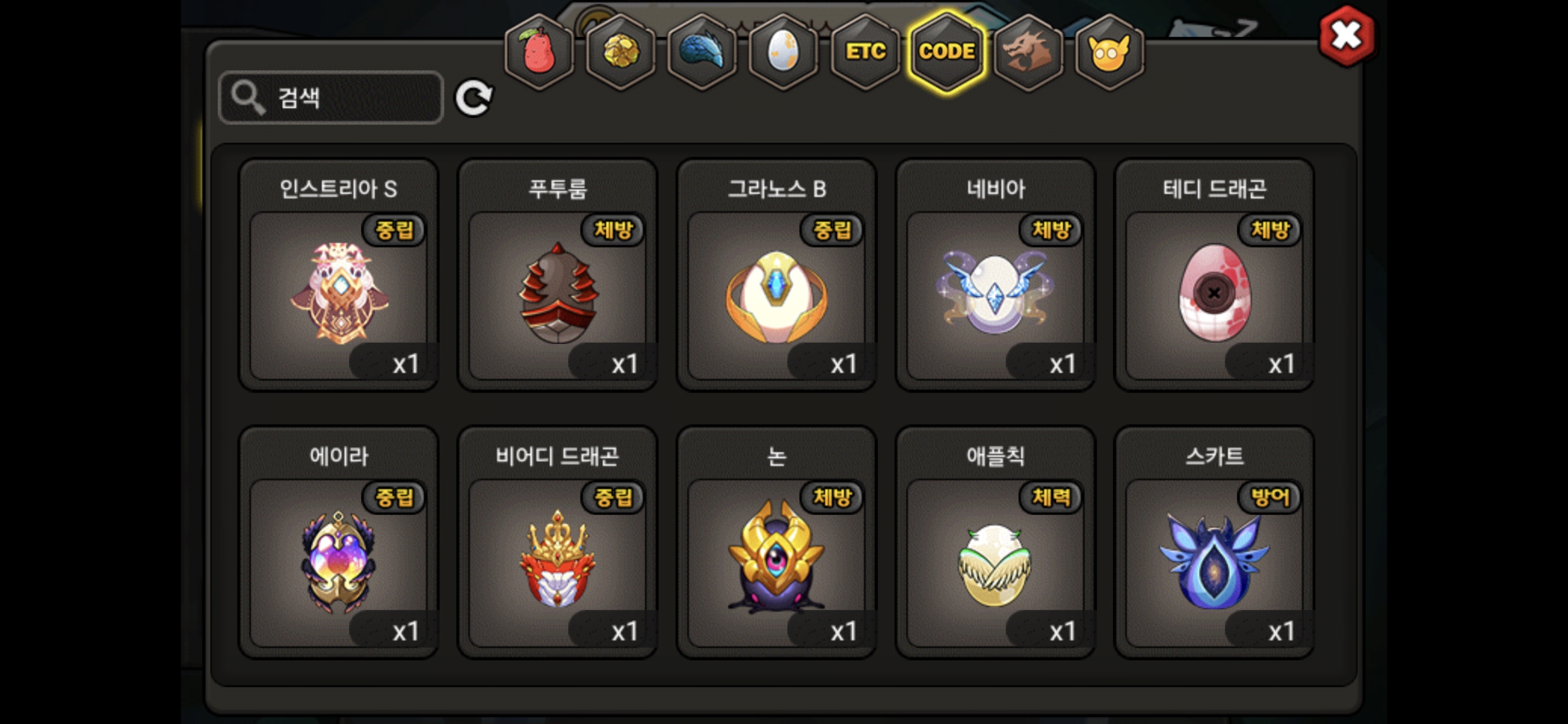This screenshot has height=724, width=1568.
Task: Select the 푸투룸 egg item
Action: coord(557,275)
